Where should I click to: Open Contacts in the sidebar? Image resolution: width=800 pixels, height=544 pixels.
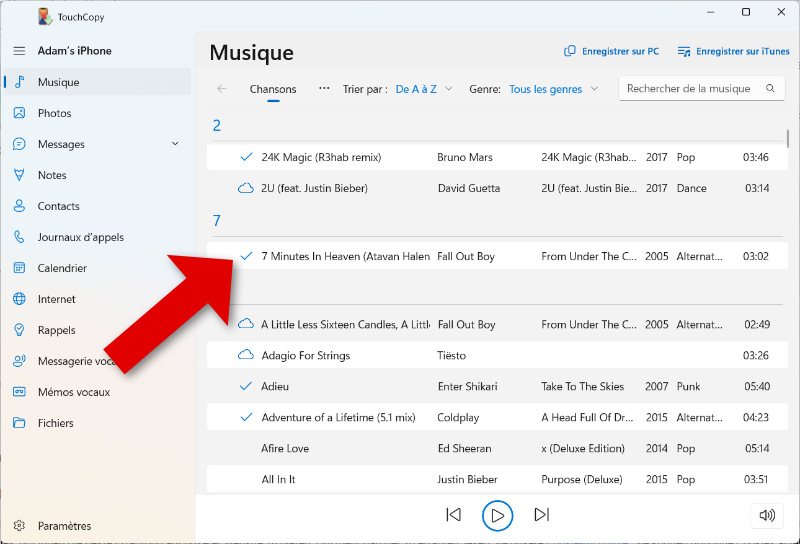click(x=58, y=206)
